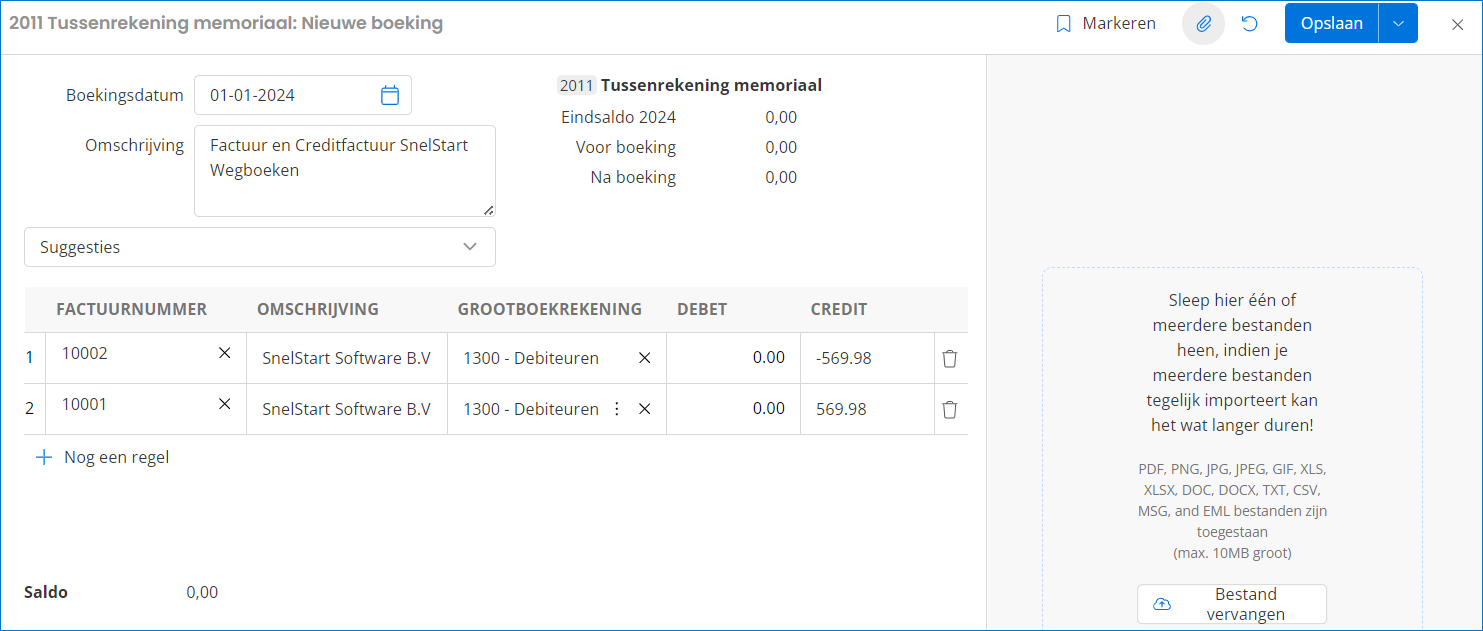Clear invoice number 10001 with X
The width and height of the screenshot is (1483, 631).
pos(225,404)
